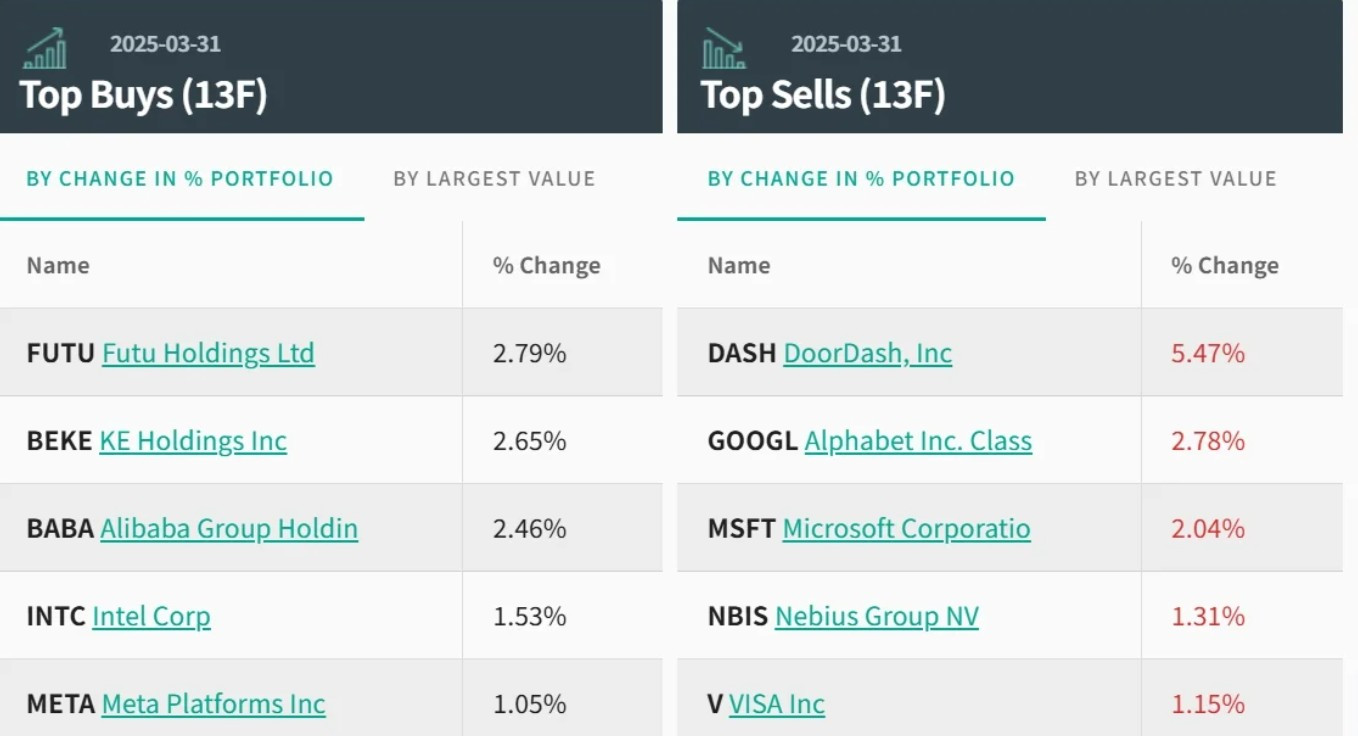Image resolution: width=1358 pixels, height=736 pixels.
Task: Open the DoorDash, Inc link
Action: pyautogui.click(x=868, y=353)
